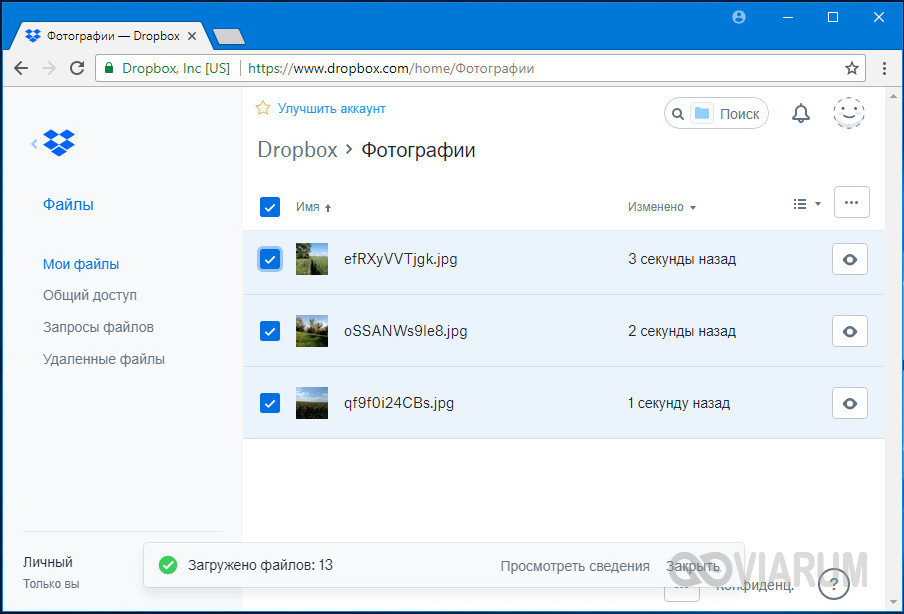Click the Улучшить аккаунт link
This screenshot has width=904, height=614.
point(330,108)
